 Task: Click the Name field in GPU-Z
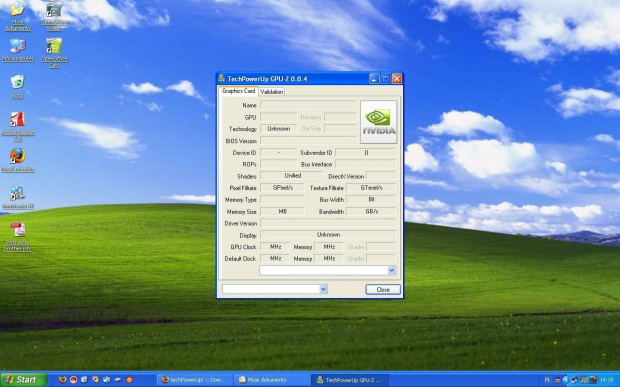pos(308,105)
